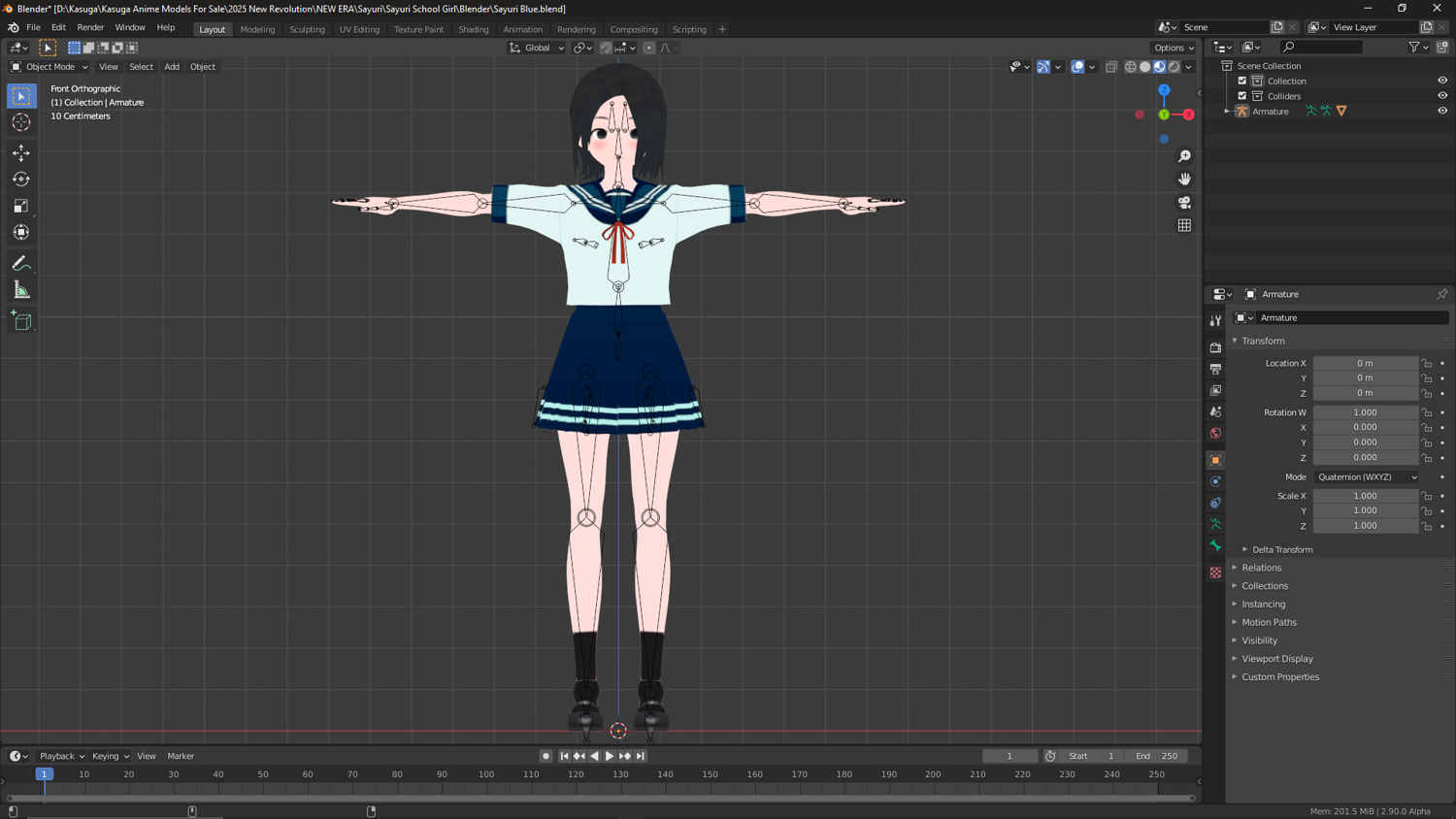Open the Object properties tab
The height and width of the screenshot is (819, 1456).
[1215, 460]
